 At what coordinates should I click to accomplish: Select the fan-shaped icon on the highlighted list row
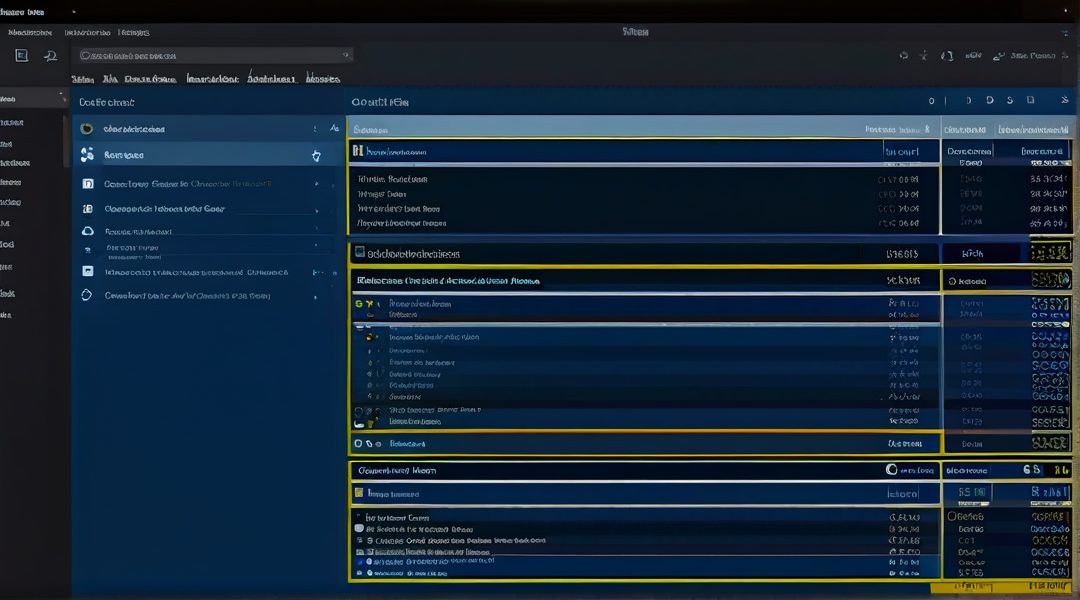tap(86, 155)
